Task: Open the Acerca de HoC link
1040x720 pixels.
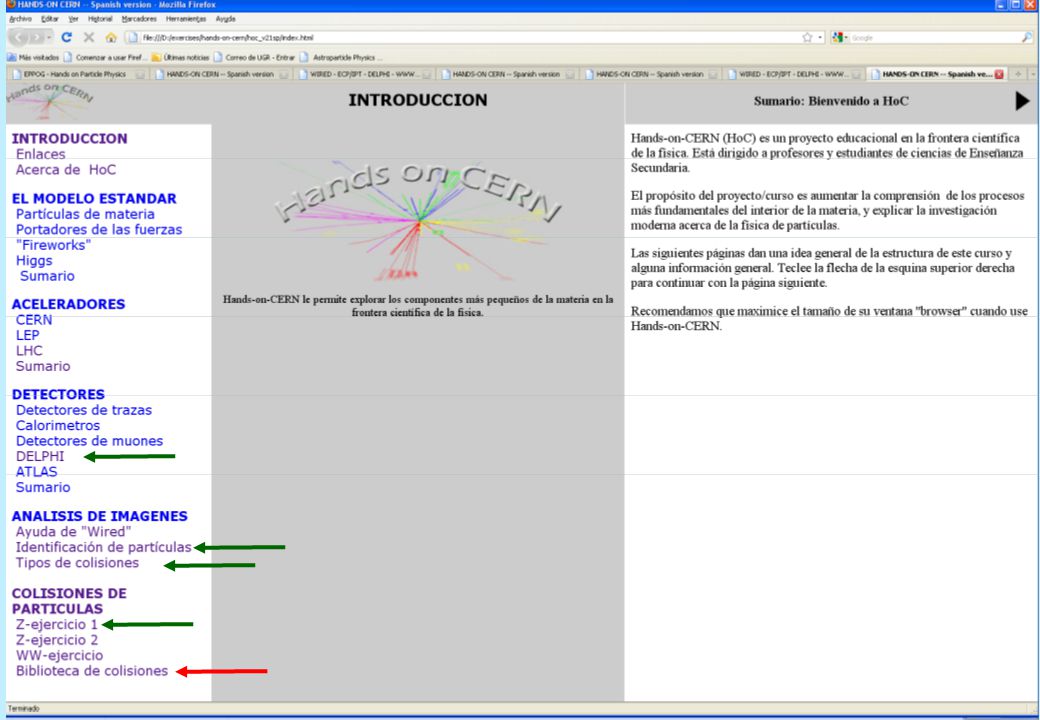Action: 66,170
